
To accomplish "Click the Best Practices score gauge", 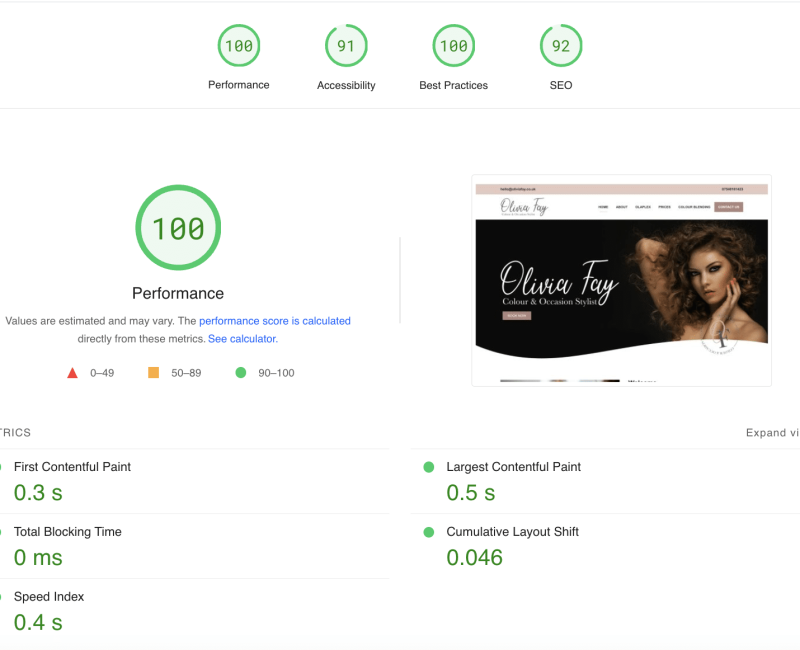I will click(453, 46).
